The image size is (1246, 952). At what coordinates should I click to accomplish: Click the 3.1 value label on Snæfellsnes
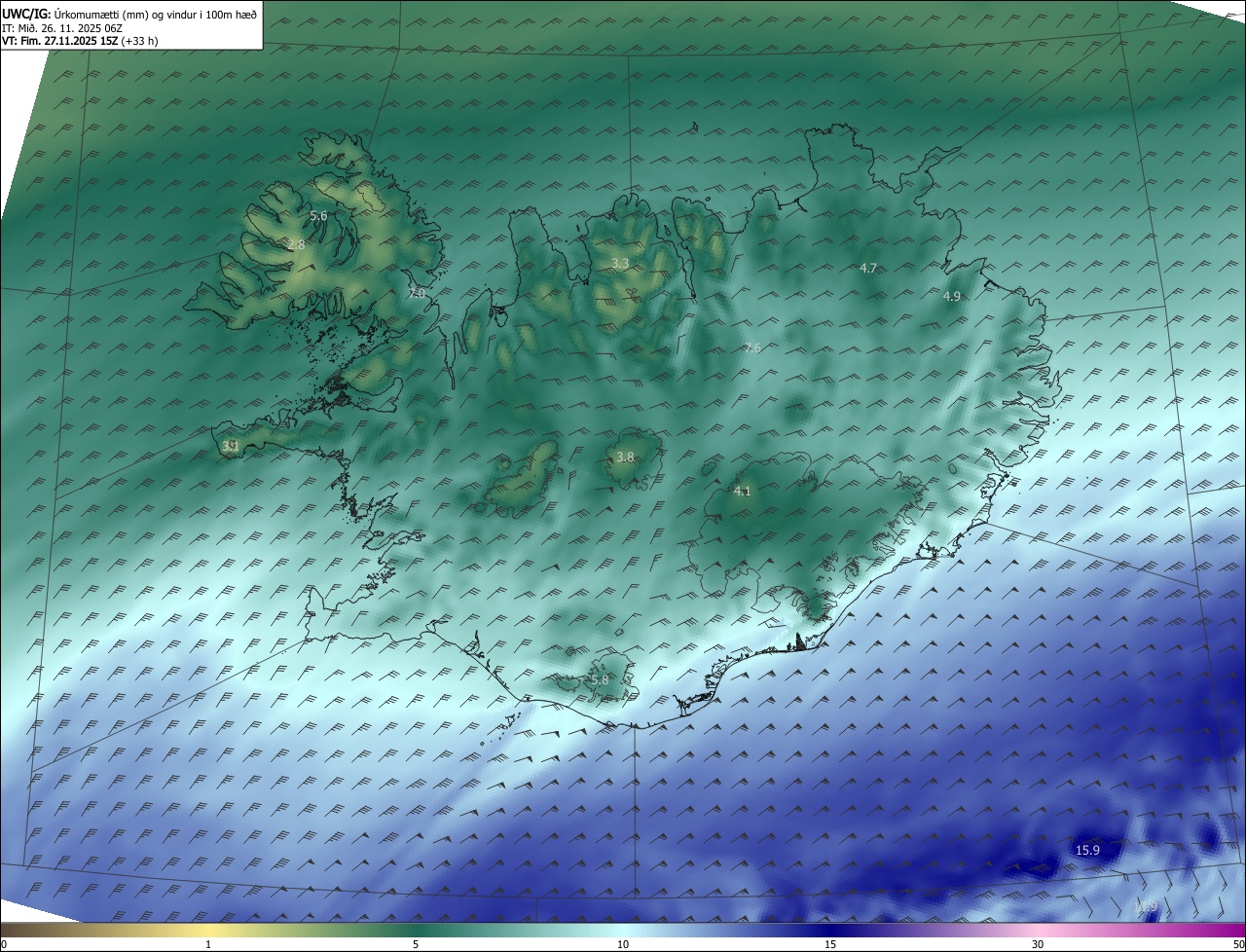tap(231, 446)
